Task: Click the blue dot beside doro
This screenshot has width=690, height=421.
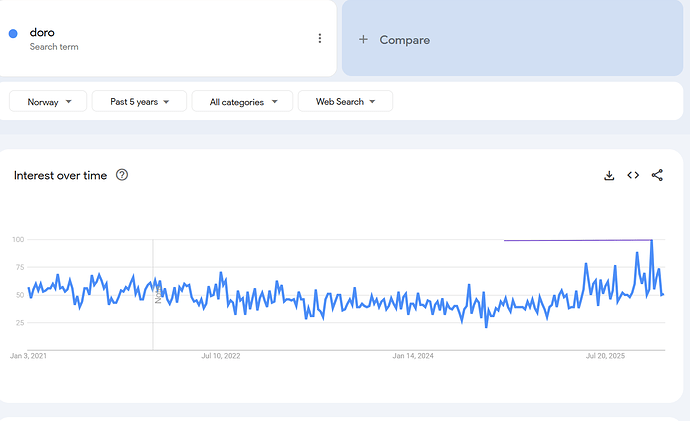Action: [13, 34]
